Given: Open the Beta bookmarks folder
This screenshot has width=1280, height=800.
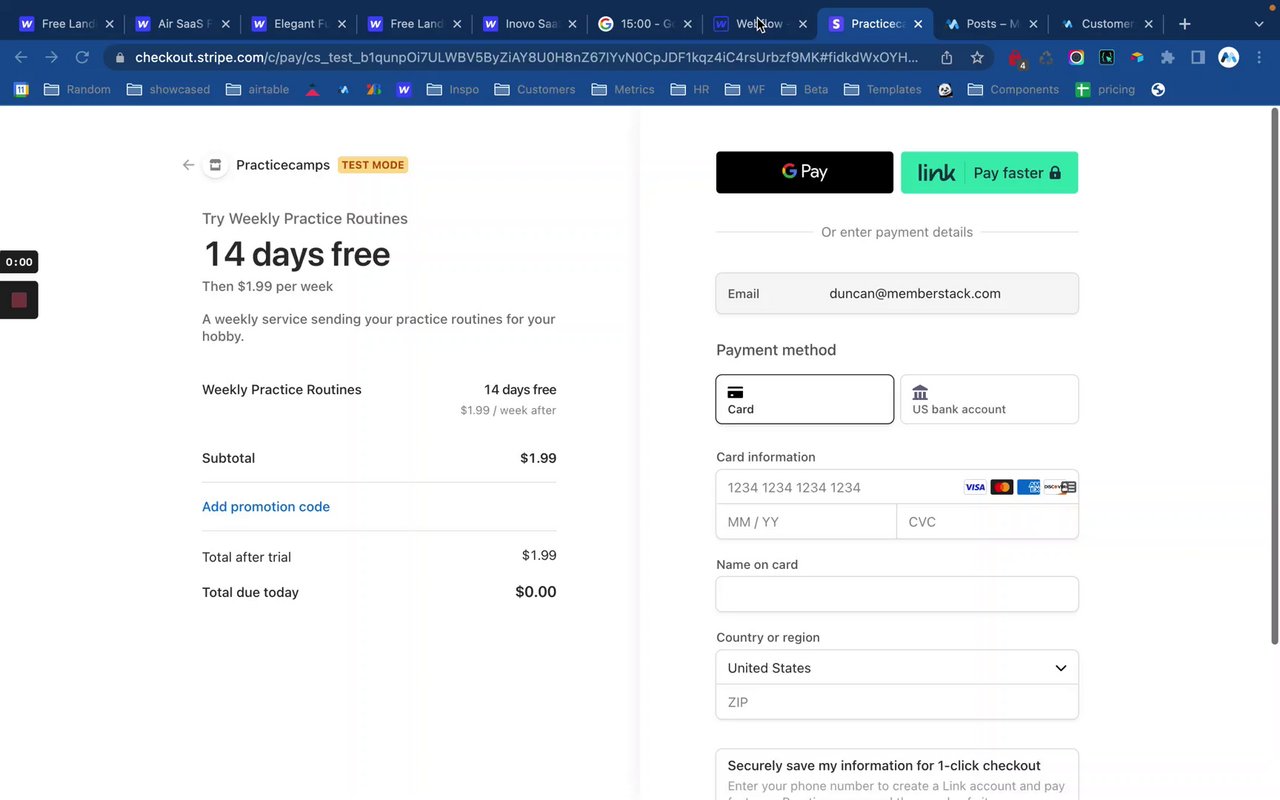Looking at the screenshot, I should pos(805,89).
